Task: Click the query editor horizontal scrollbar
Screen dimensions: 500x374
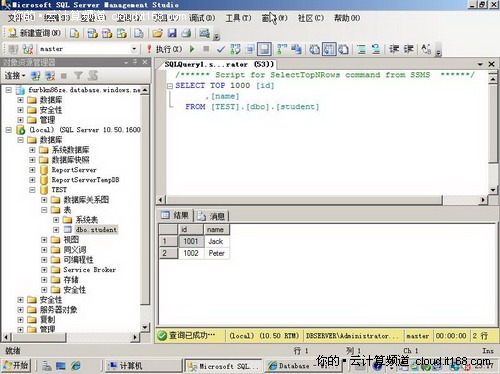Action: (322, 200)
